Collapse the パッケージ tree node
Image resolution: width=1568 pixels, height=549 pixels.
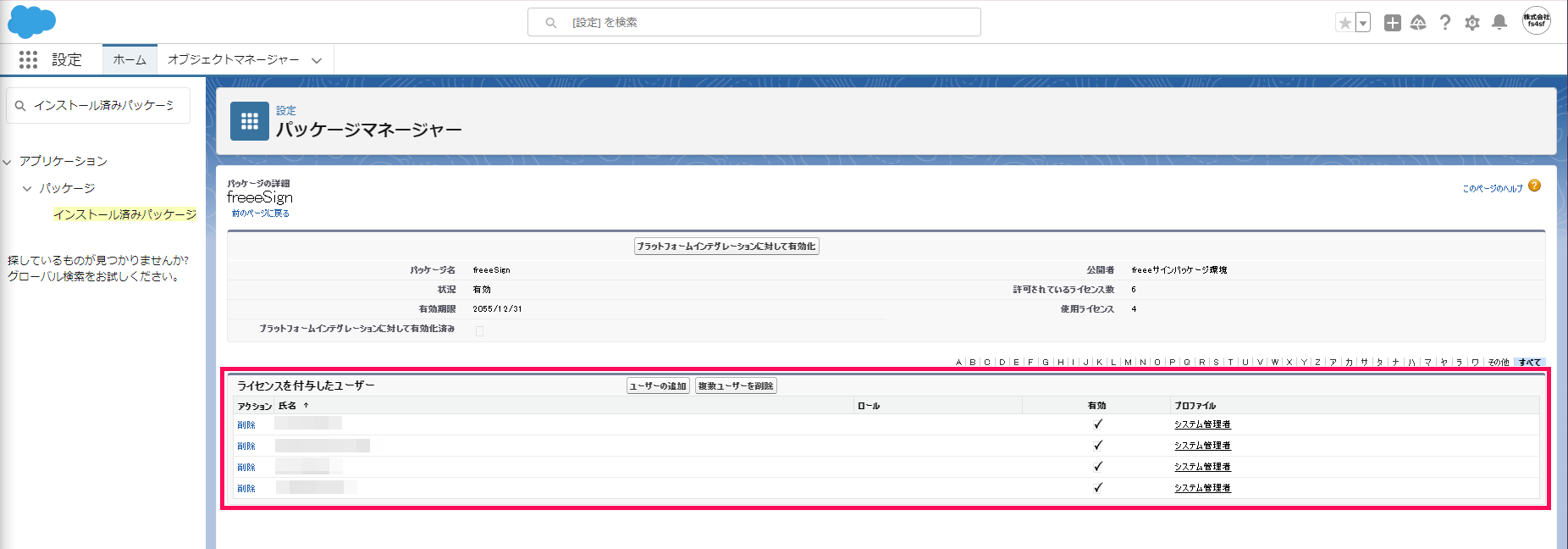[27, 189]
